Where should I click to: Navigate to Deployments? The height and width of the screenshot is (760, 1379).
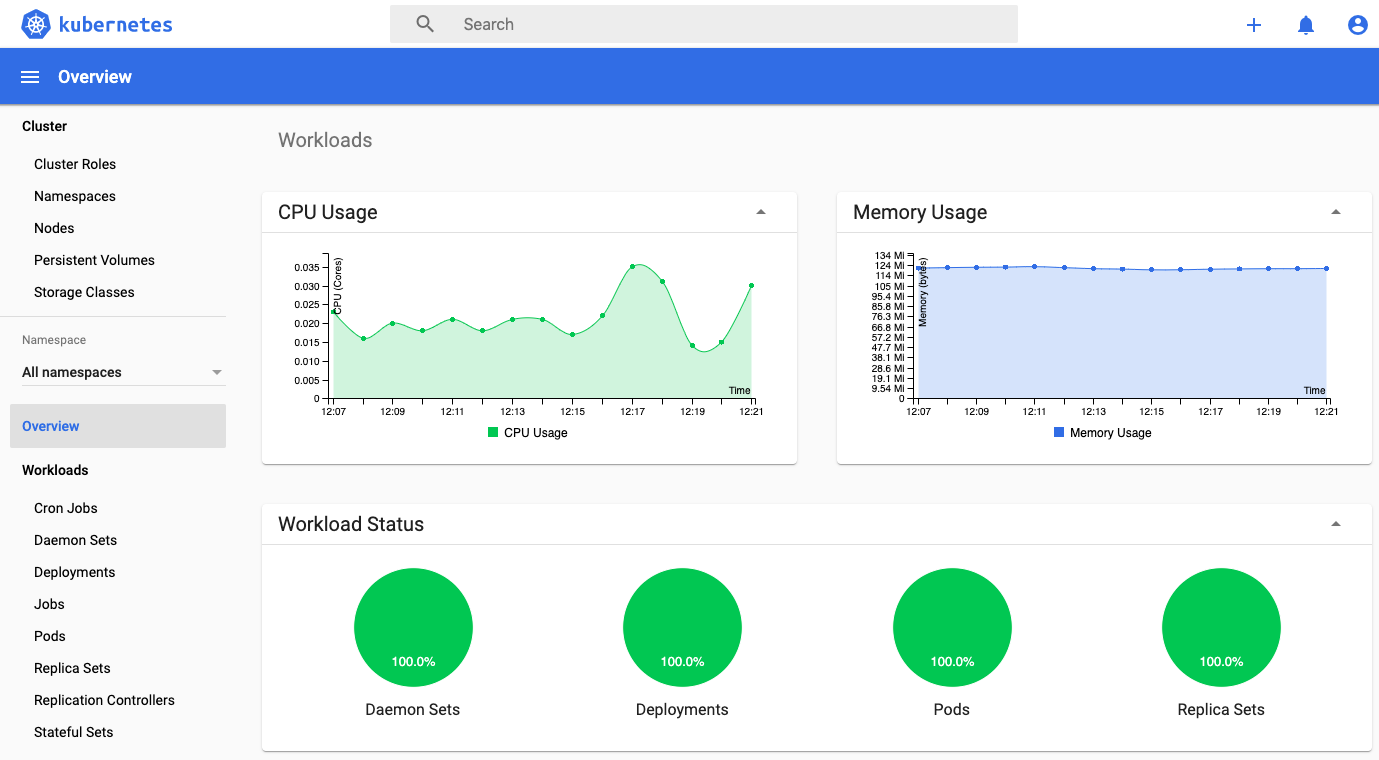click(74, 571)
